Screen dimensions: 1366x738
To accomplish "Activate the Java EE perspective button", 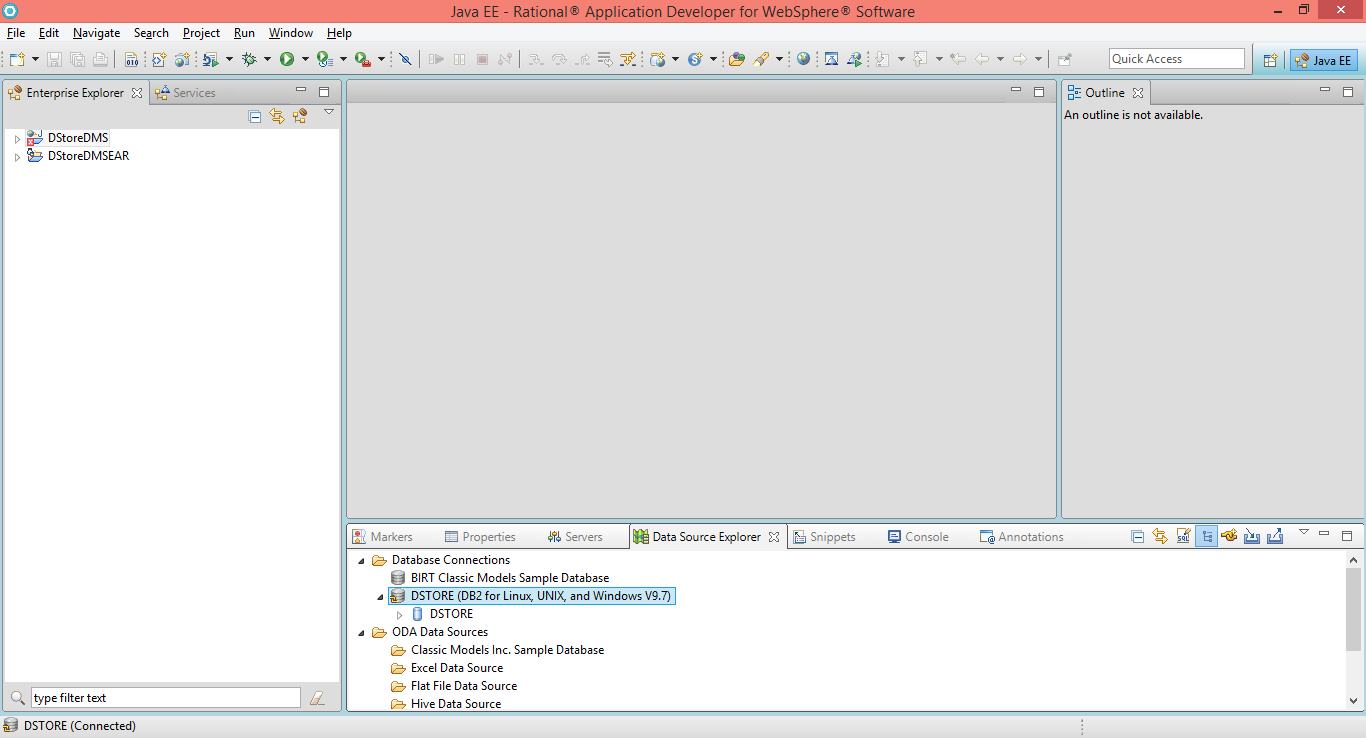I will [1322, 60].
